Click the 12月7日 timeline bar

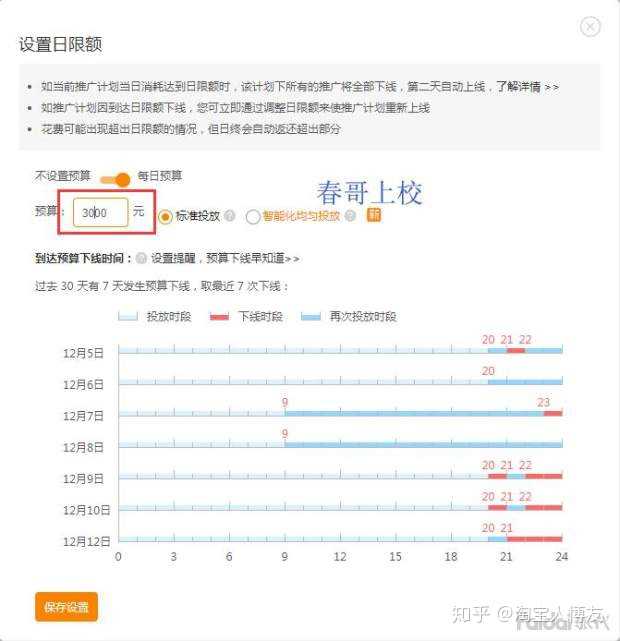point(340,414)
